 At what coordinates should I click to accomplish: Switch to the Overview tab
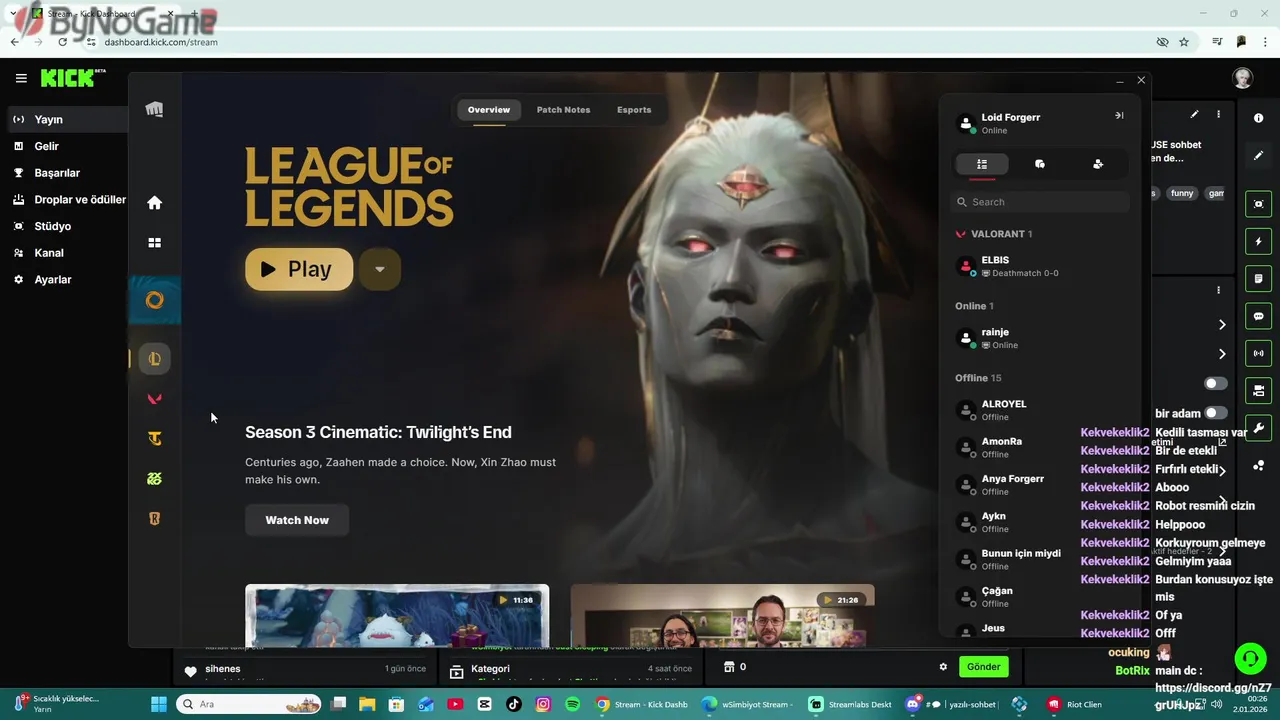[x=489, y=110]
